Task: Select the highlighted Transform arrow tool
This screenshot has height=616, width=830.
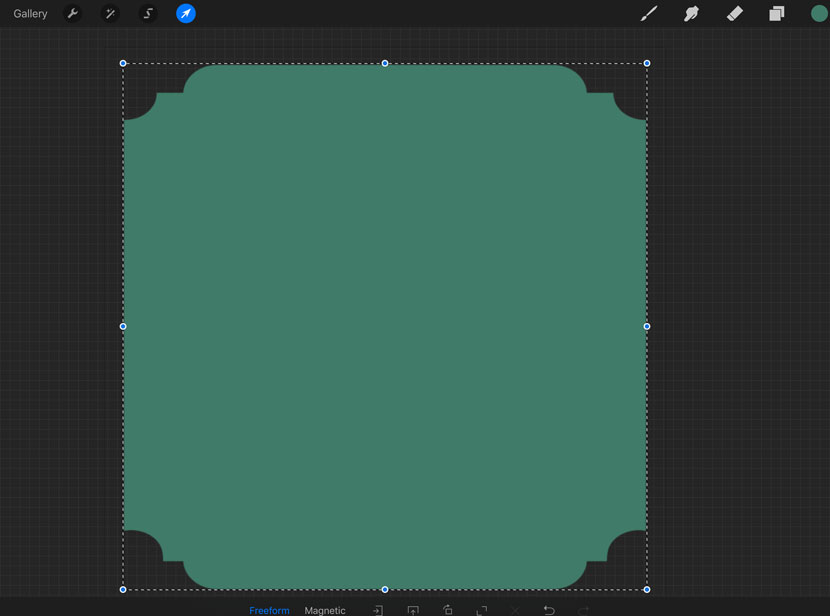Action: [x=185, y=13]
